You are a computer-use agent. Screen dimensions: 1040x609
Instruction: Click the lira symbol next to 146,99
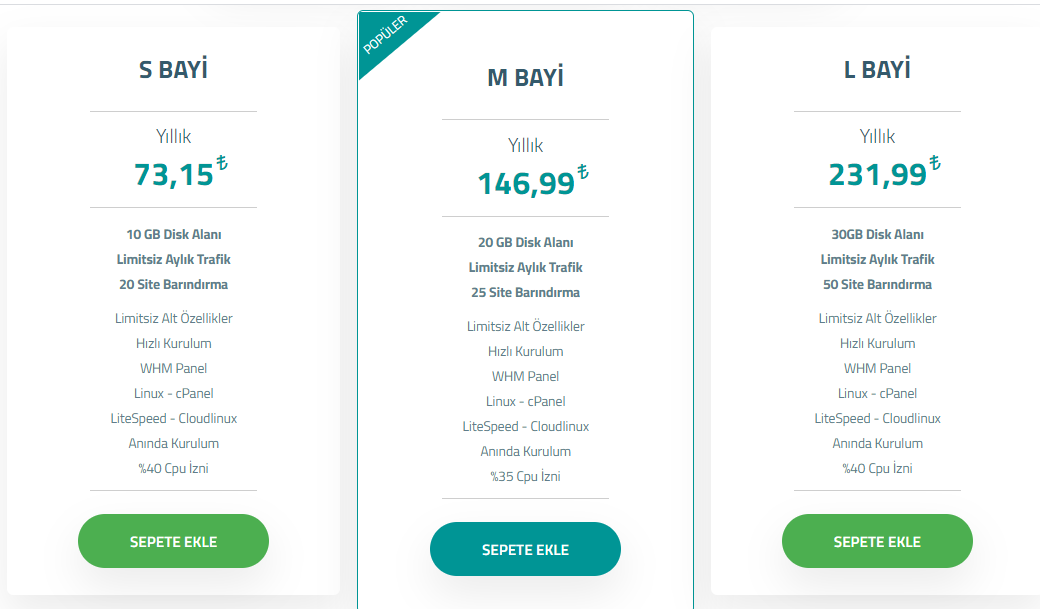tap(583, 172)
